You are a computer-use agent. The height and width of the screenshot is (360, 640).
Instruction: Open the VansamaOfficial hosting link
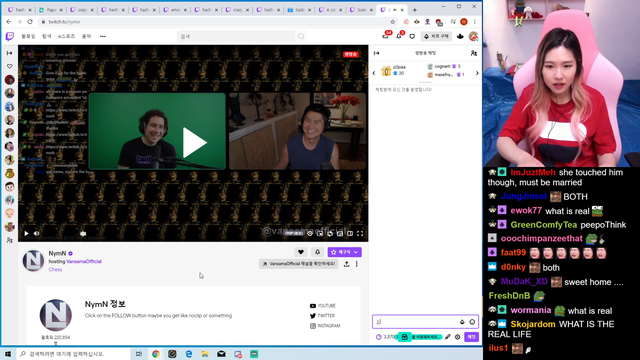tap(84, 262)
